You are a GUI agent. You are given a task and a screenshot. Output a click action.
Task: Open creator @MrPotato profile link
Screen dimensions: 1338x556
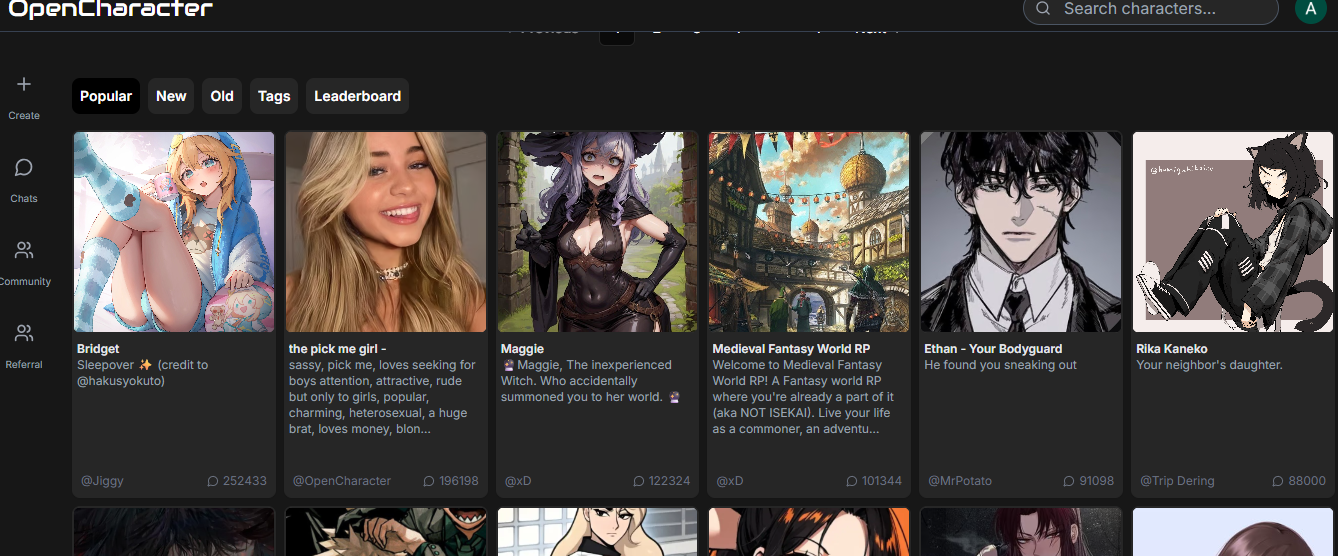coord(960,481)
